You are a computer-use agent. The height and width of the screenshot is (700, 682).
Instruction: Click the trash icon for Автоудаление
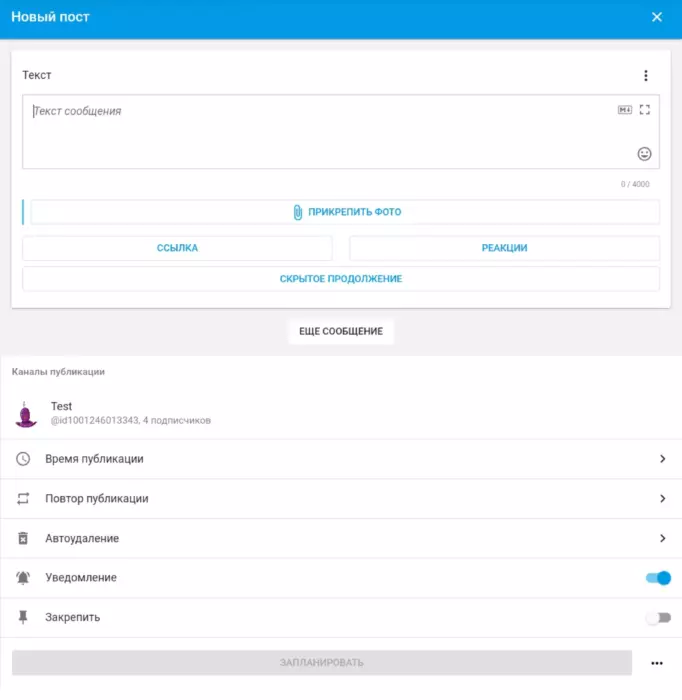click(x=23, y=538)
